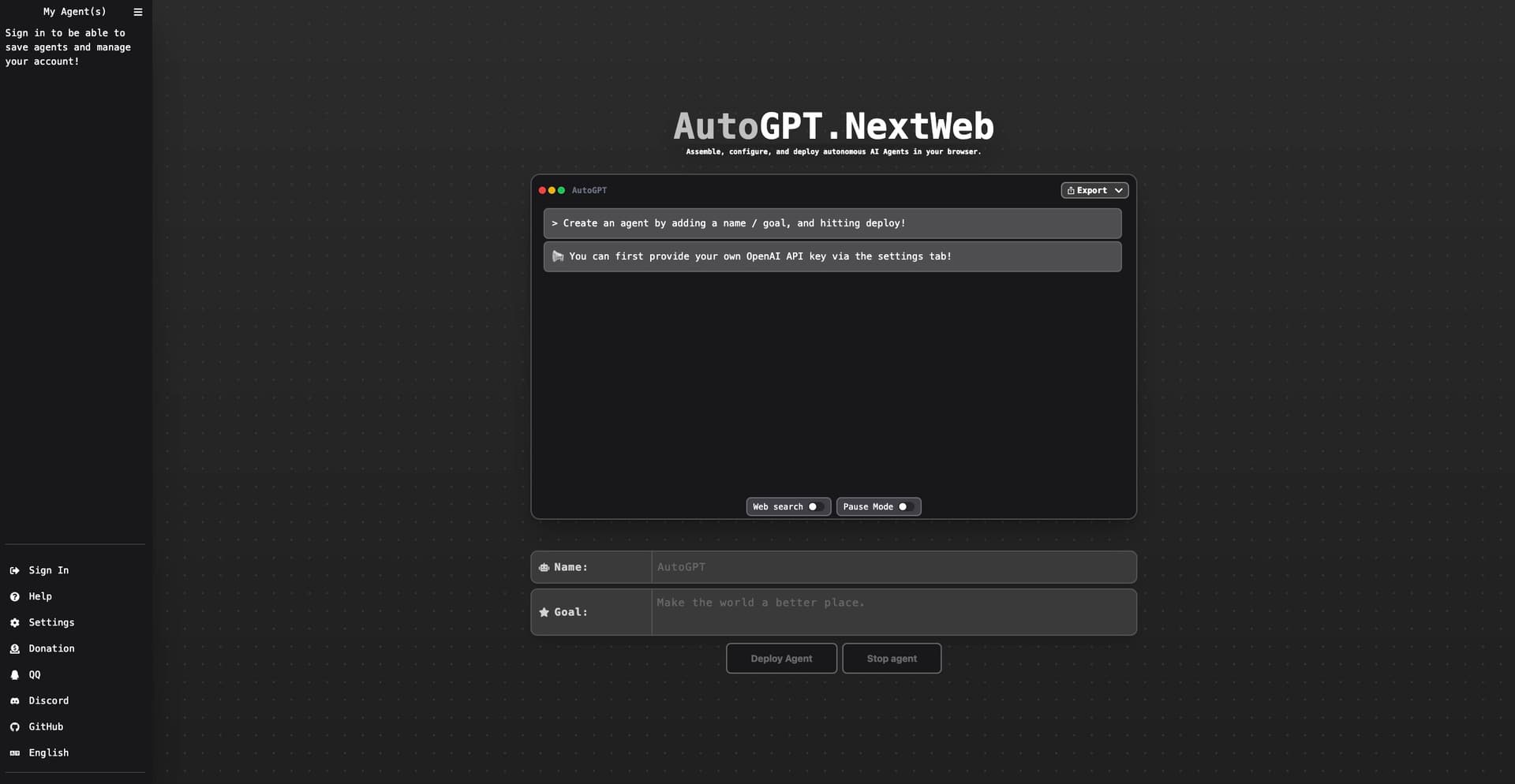
Task: Click the 'Assemble, configure, and deploy' subtitle
Action: point(833,151)
